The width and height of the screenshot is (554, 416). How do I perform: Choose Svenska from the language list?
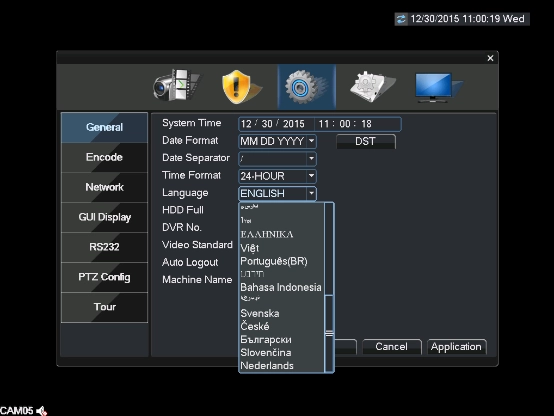pyautogui.click(x=260, y=314)
